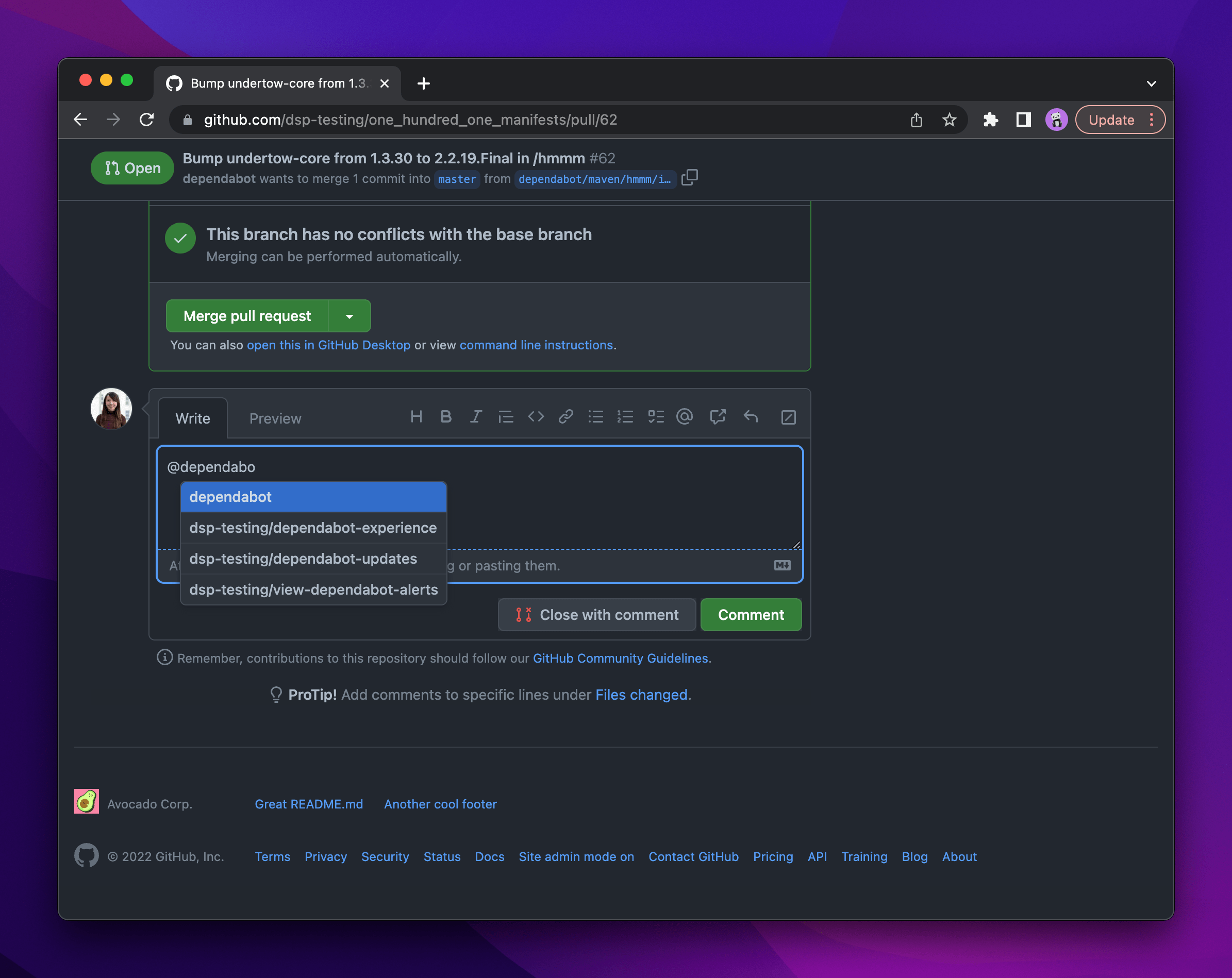The image size is (1232, 978).
Task: Open the Pricing footer link
Action: pos(773,856)
